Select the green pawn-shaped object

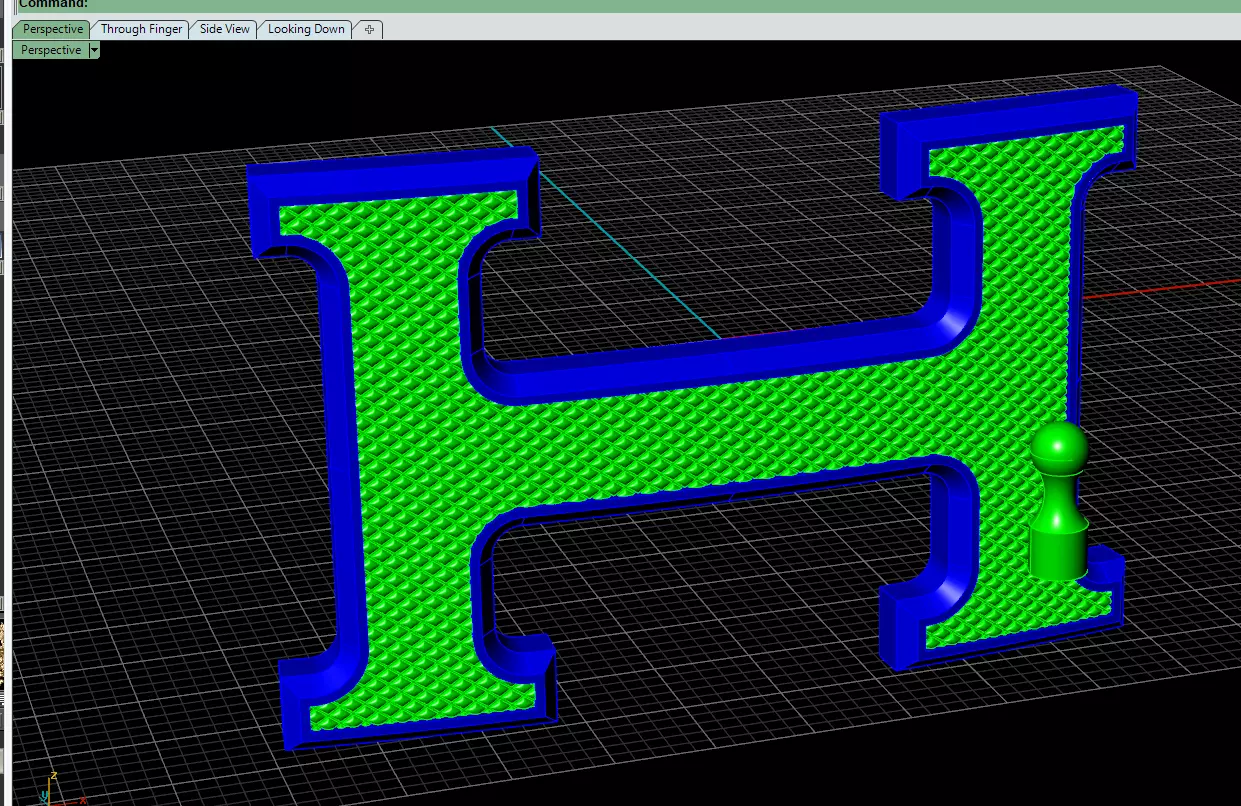click(1058, 501)
